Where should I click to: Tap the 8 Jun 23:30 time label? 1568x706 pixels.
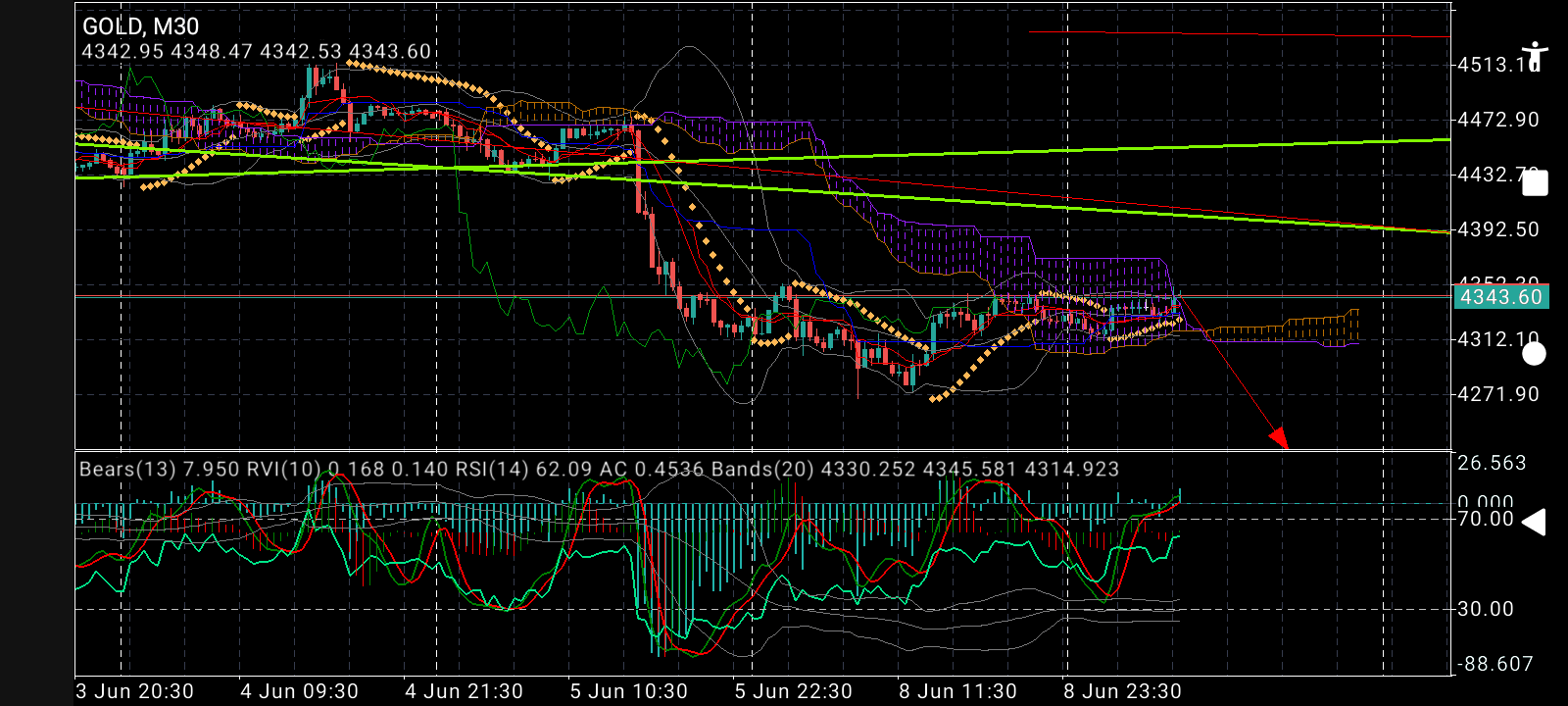point(1123,691)
